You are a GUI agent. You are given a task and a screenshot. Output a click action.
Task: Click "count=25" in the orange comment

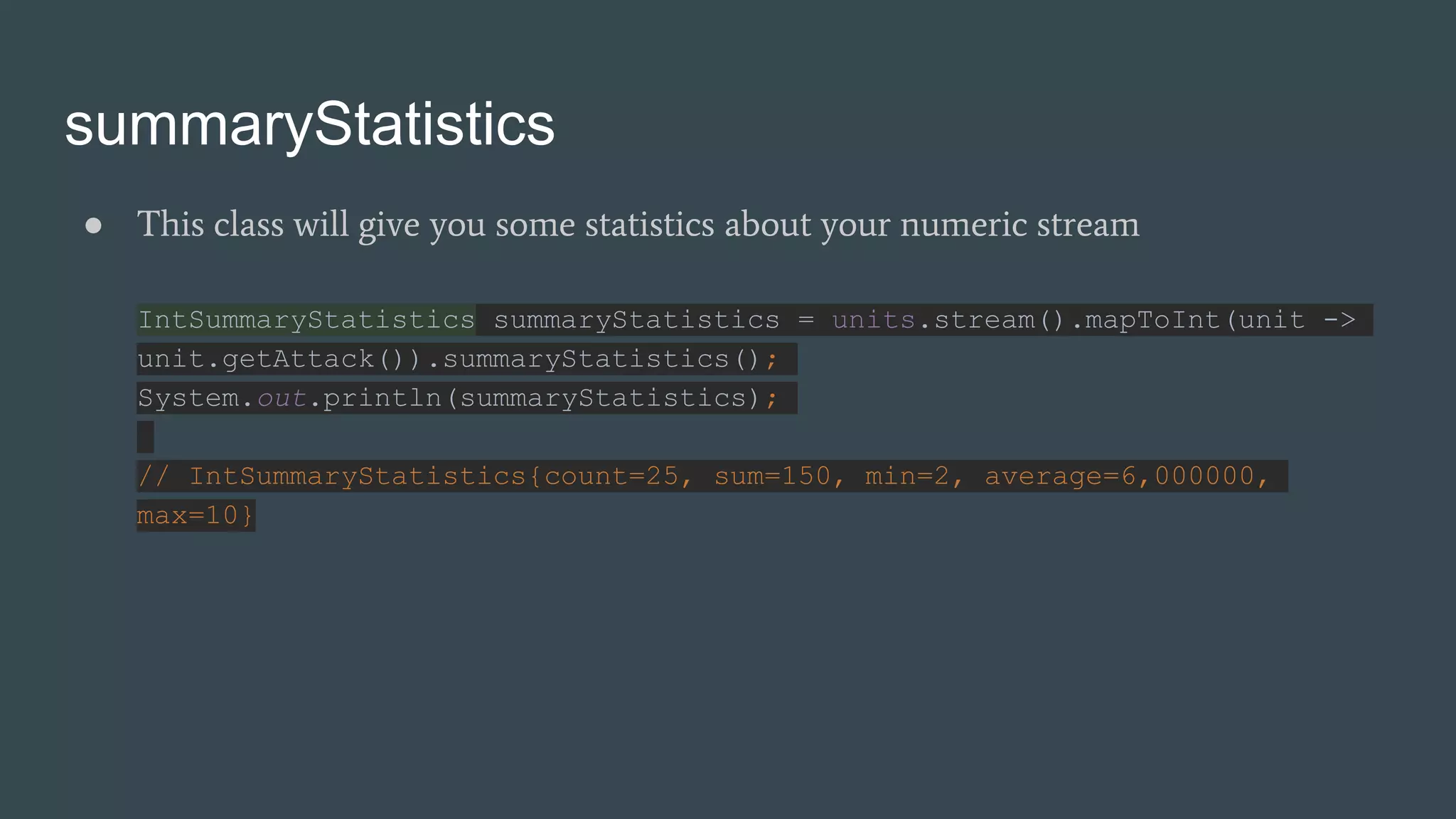pyautogui.click(x=611, y=476)
